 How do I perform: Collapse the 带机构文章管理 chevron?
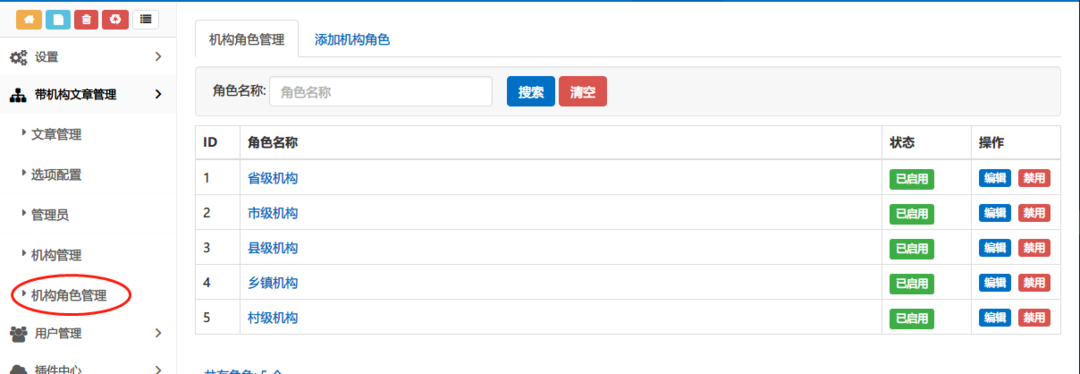tap(158, 94)
